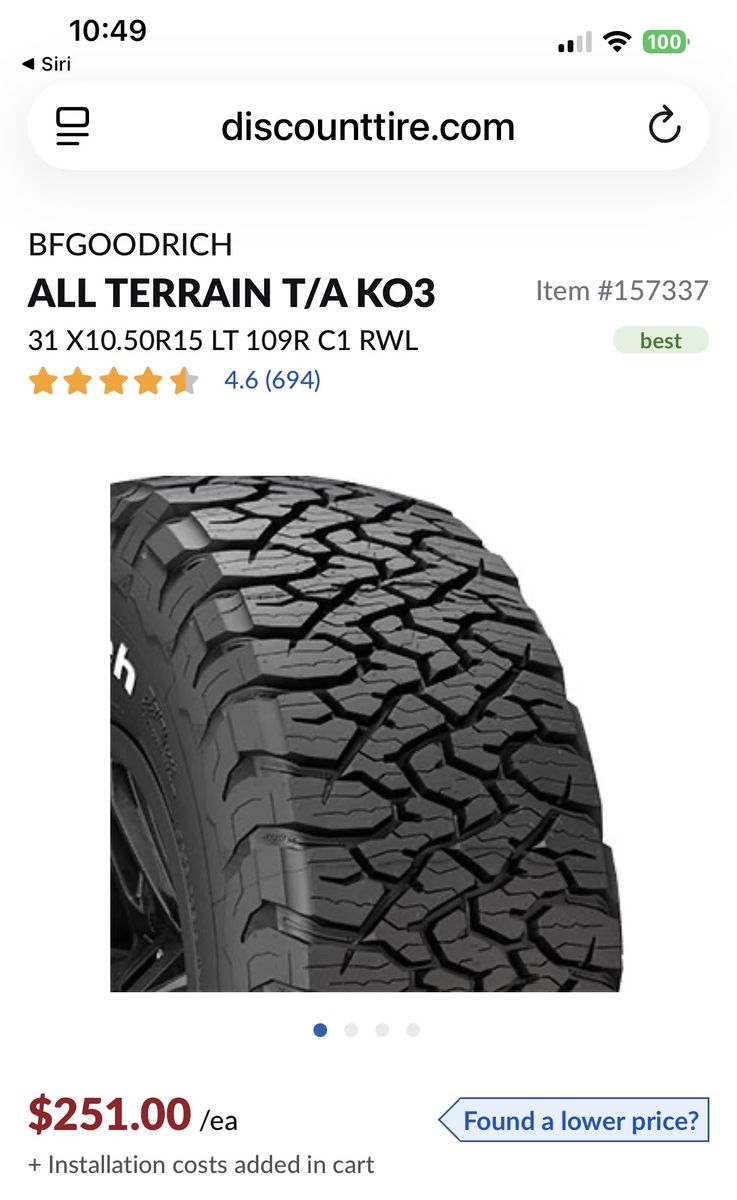This screenshot has width=737, height=1200.
Task: Select the first image carousel dot
Action: pos(320,1030)
